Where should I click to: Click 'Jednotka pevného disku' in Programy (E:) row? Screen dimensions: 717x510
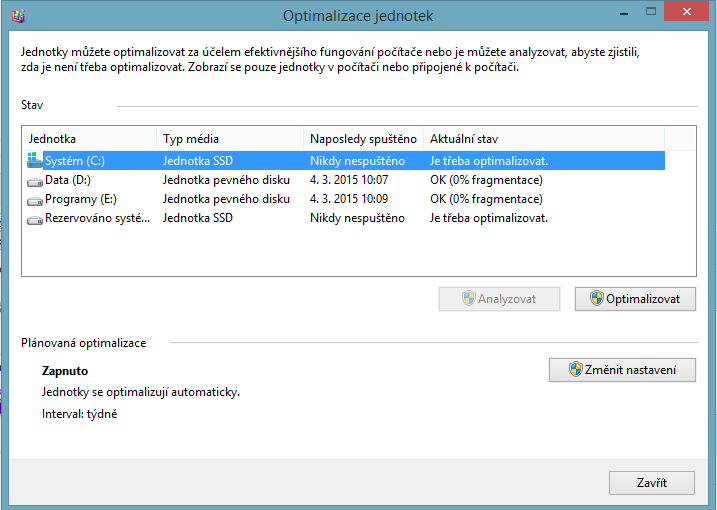tap(226, 199)
